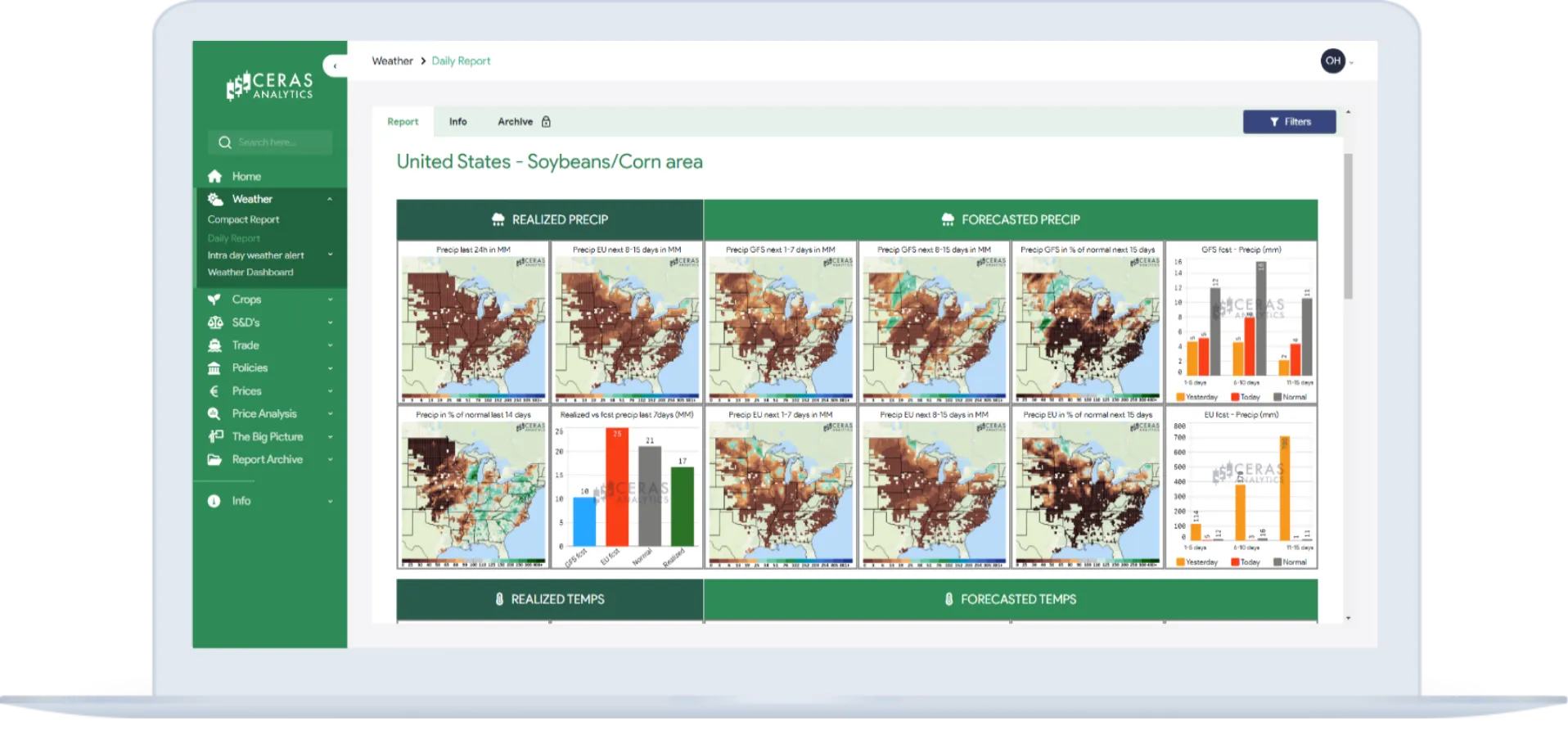Open Precip EU next 8-15 days top-row map
Screen dimensions: 1568x735
coord(627,322)
